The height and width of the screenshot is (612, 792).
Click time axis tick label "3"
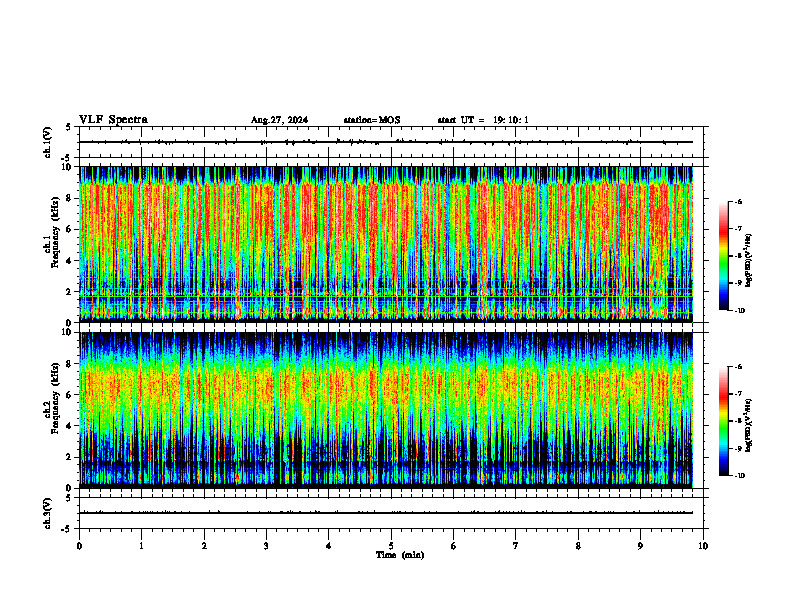266,546
